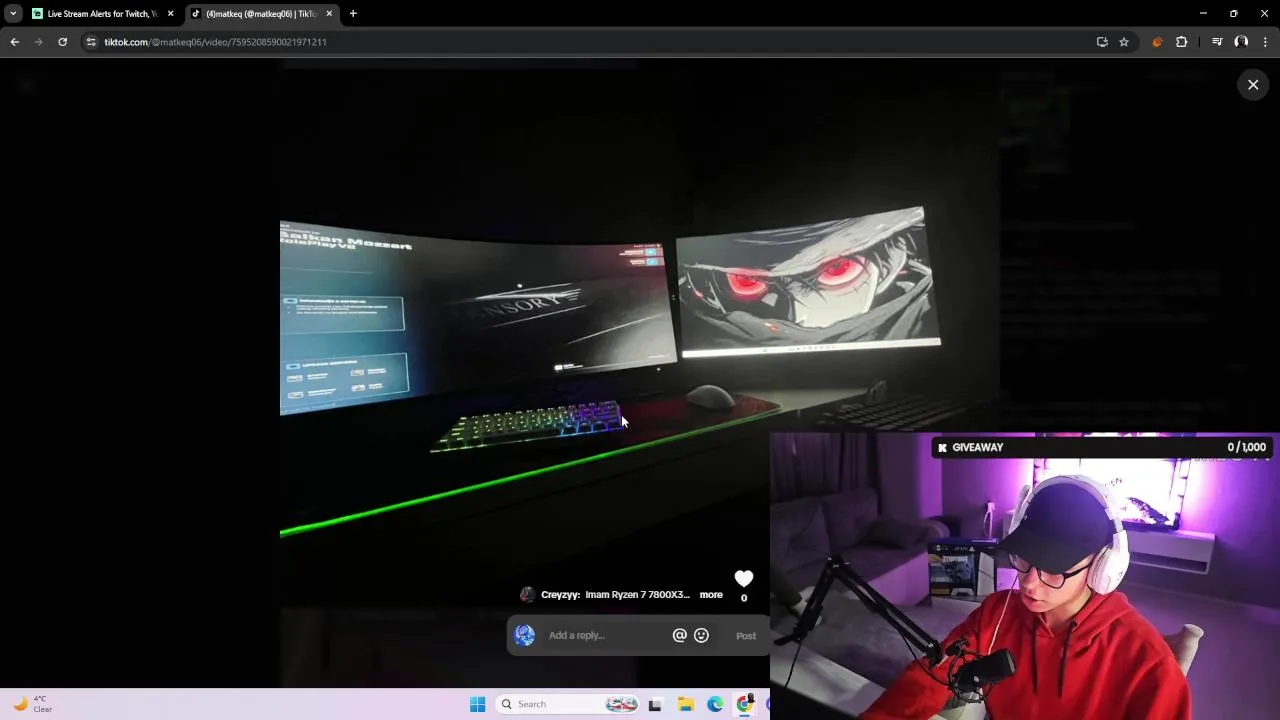Open the weather widget showing Clear
The width and height of the screenshot is (1280, 720).
[x=32, y=704]
